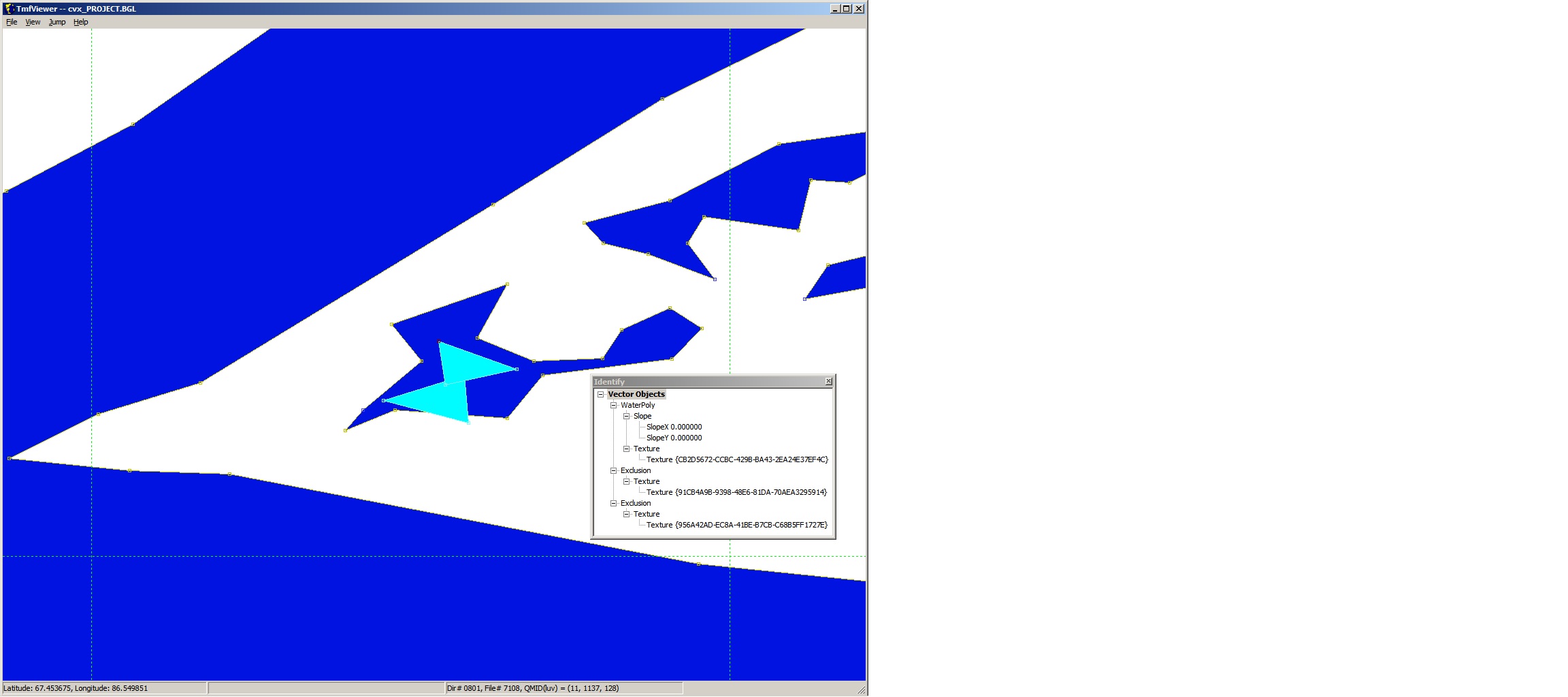Select the SlopeX 0.000000 entry
Screen dimensions: 1568x697
coord(674,427)
